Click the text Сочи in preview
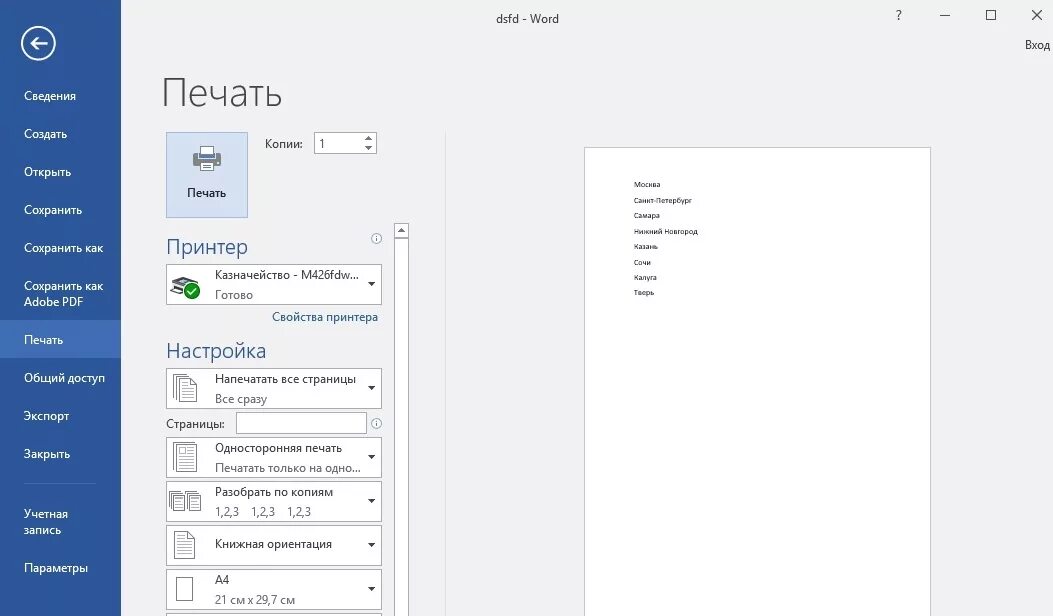The width and height of the screenshot is (1053, 616). coord(642,262)
